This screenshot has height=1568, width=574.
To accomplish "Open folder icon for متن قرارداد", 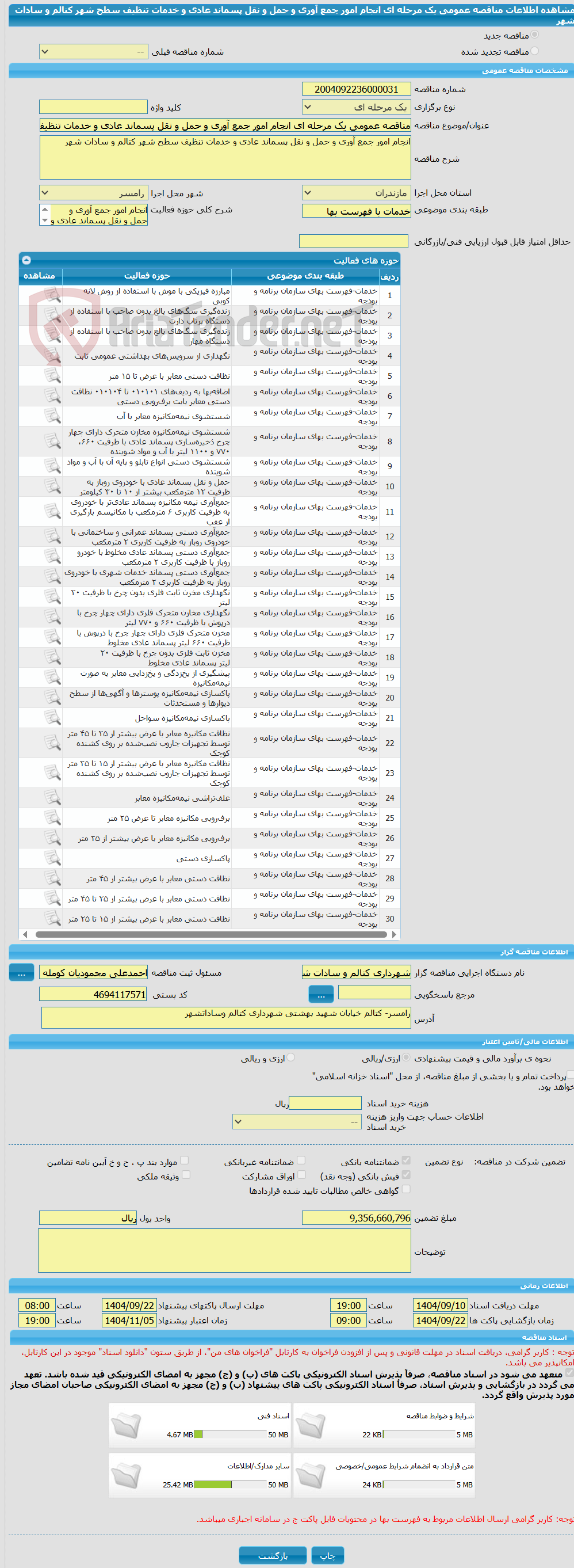I will [311, 1475].
